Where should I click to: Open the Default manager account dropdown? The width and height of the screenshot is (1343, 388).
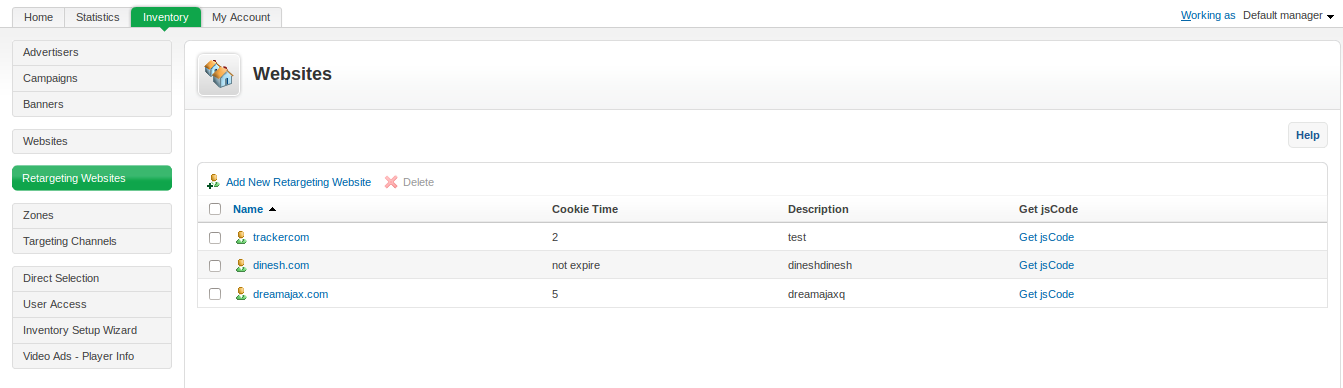point(1288,15)
